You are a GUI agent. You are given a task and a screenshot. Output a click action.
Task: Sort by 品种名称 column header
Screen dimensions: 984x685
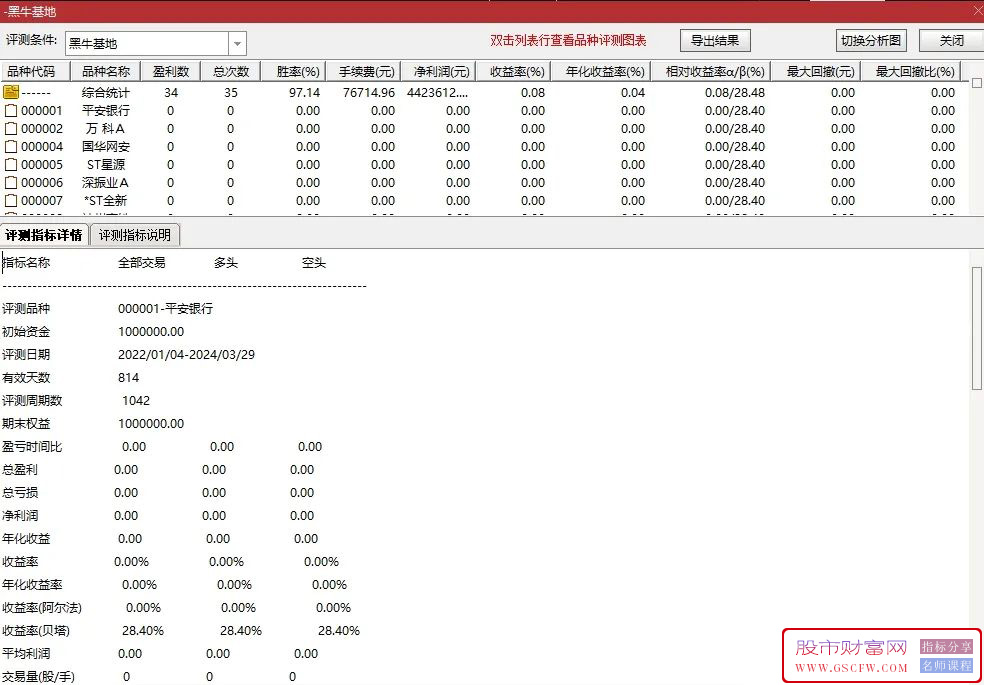coord(105,72)
